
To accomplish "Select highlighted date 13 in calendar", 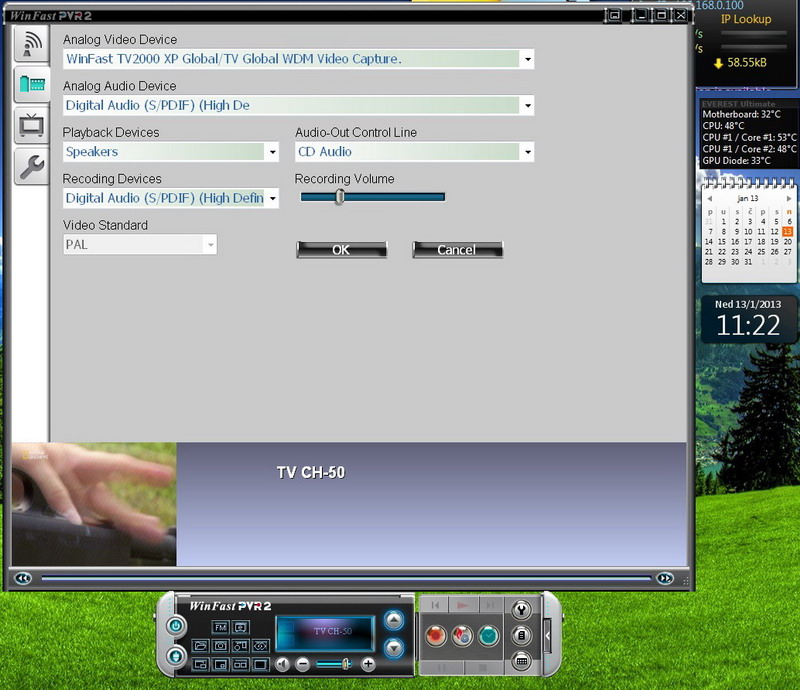I will [x=788, y=232].
